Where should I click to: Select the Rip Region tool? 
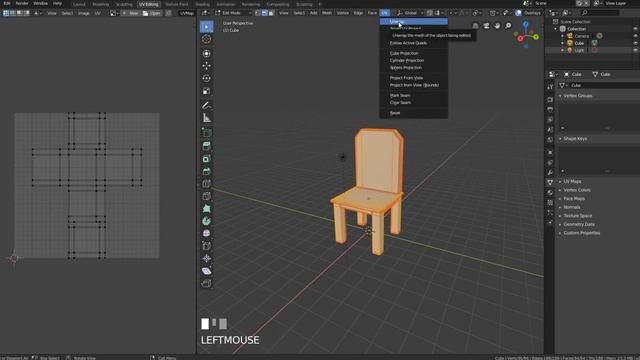207,283
